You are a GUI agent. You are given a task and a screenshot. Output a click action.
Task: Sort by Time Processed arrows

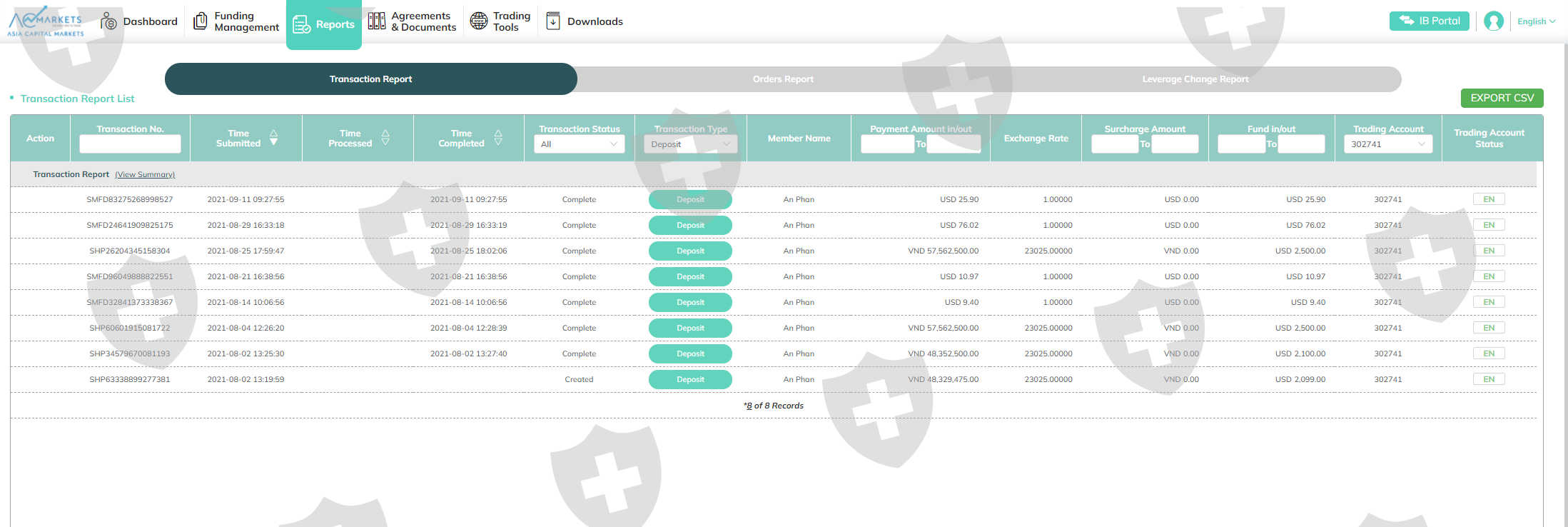[x=385, y=138]
